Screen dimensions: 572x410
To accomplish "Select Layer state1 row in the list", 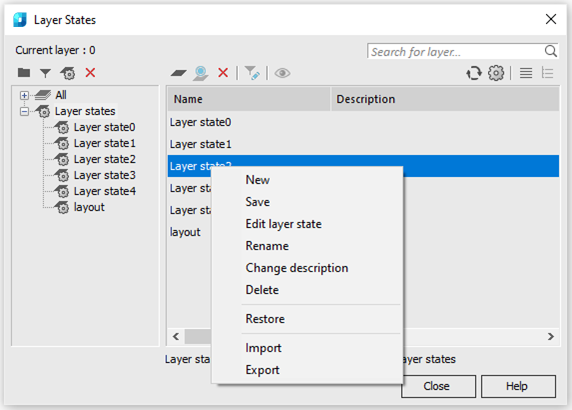I will (363, 144).
